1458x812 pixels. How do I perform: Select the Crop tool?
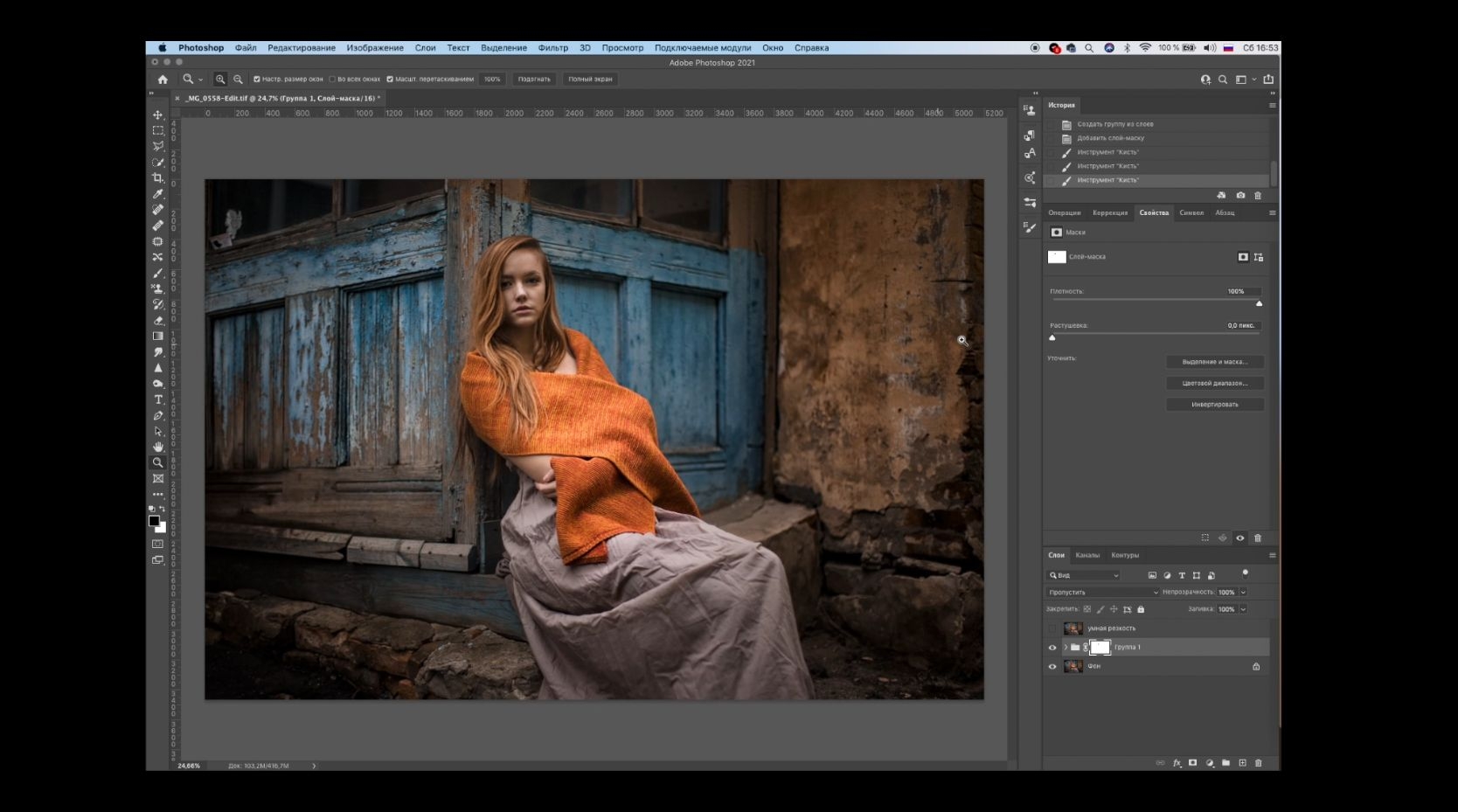pos(158,178)
